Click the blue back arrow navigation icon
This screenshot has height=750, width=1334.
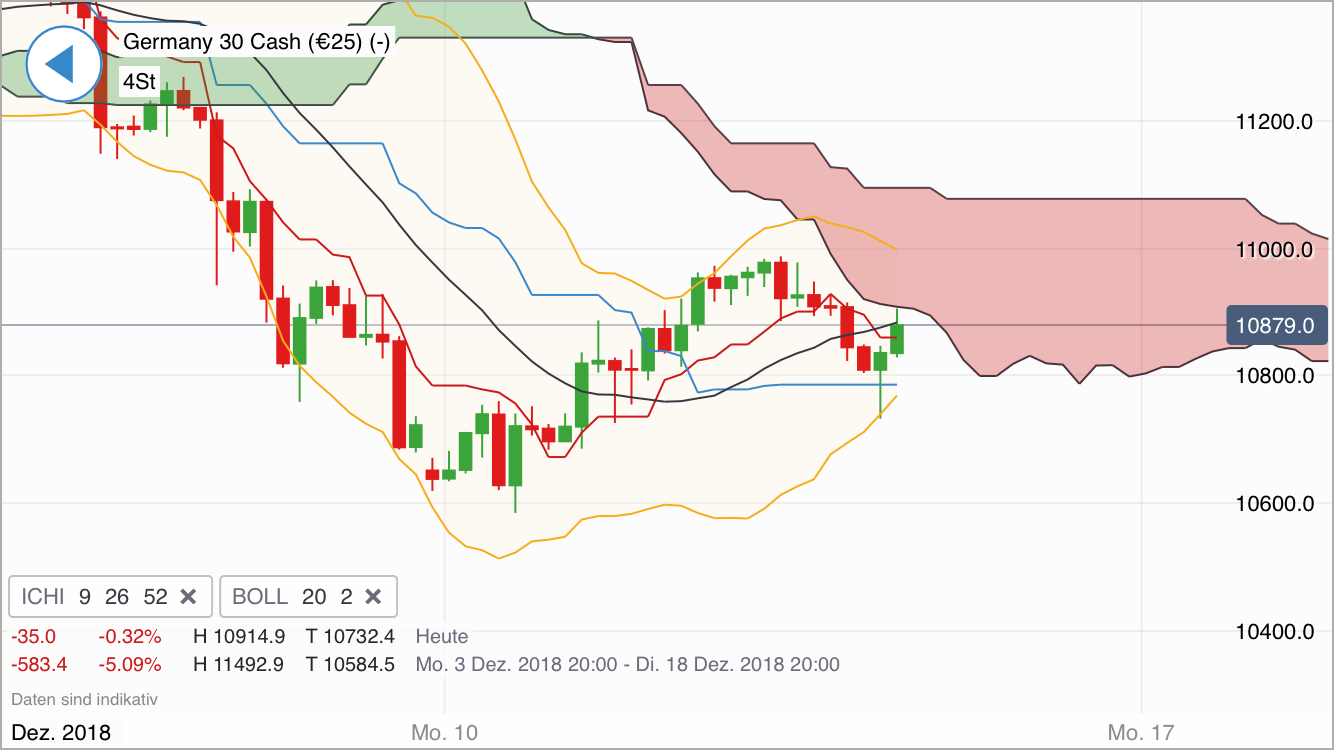click(62, 63)
